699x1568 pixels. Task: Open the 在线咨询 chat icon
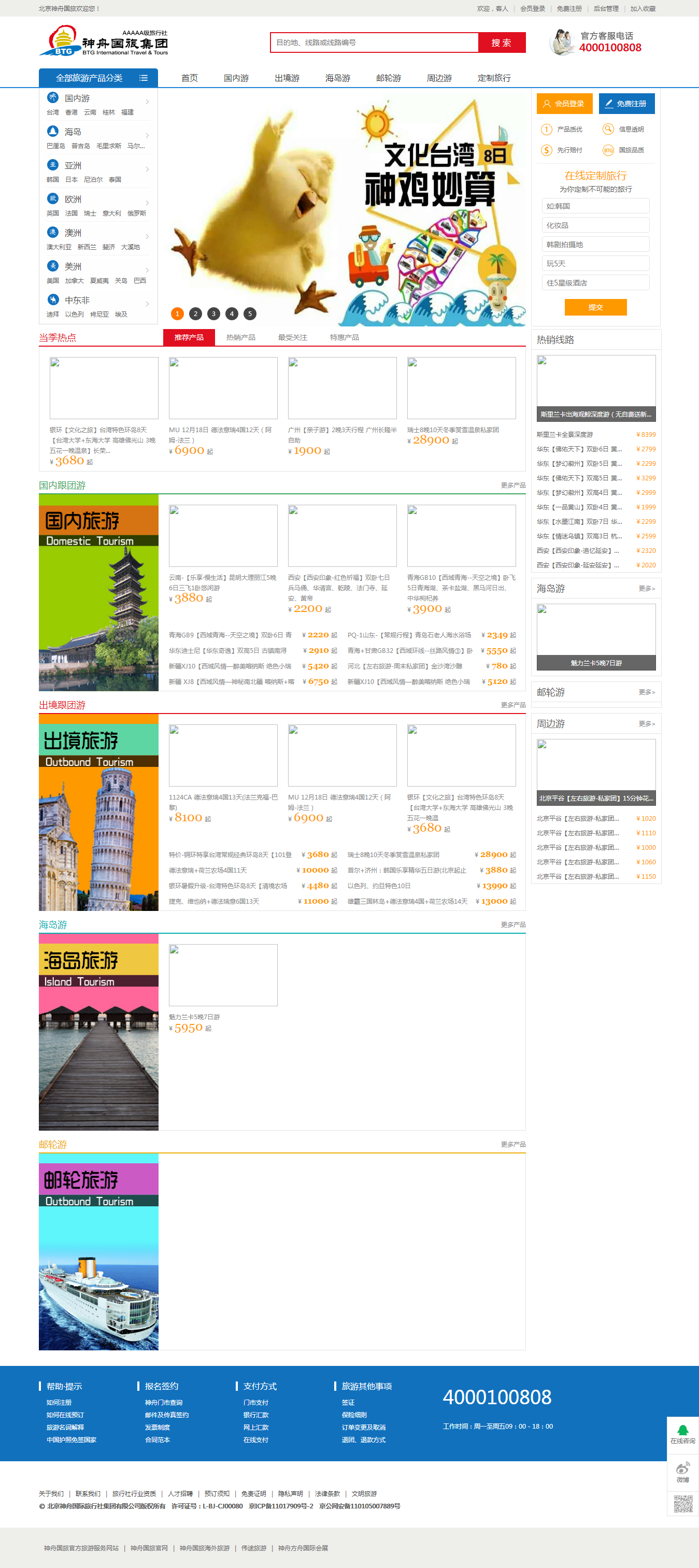click(682, 1433)
